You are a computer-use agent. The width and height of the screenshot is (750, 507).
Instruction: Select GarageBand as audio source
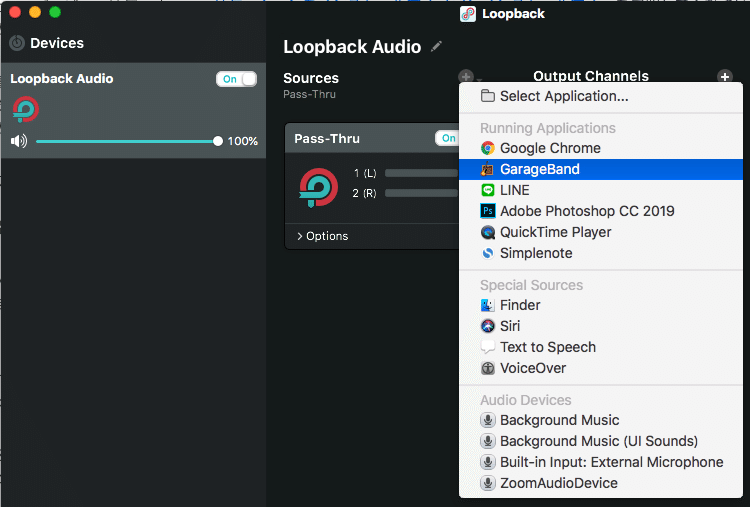tap(540, 169)
